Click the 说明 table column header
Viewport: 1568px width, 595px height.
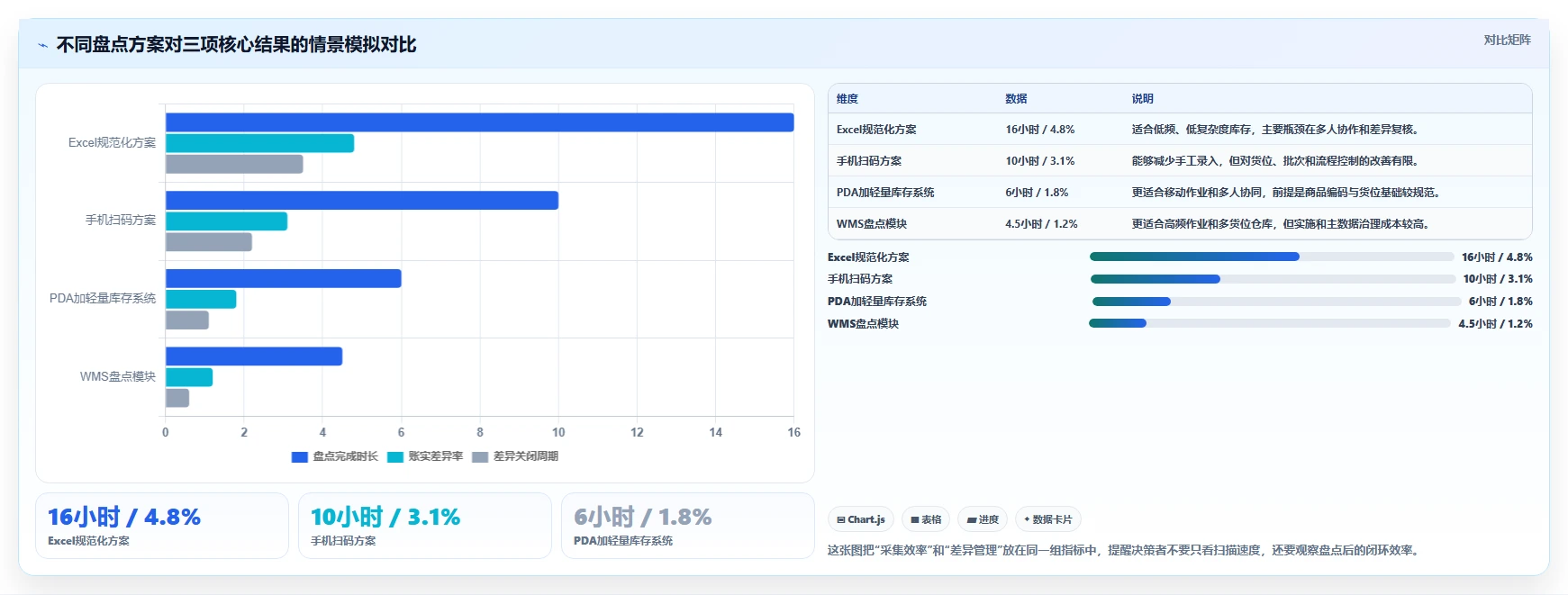pos(1143,99)
